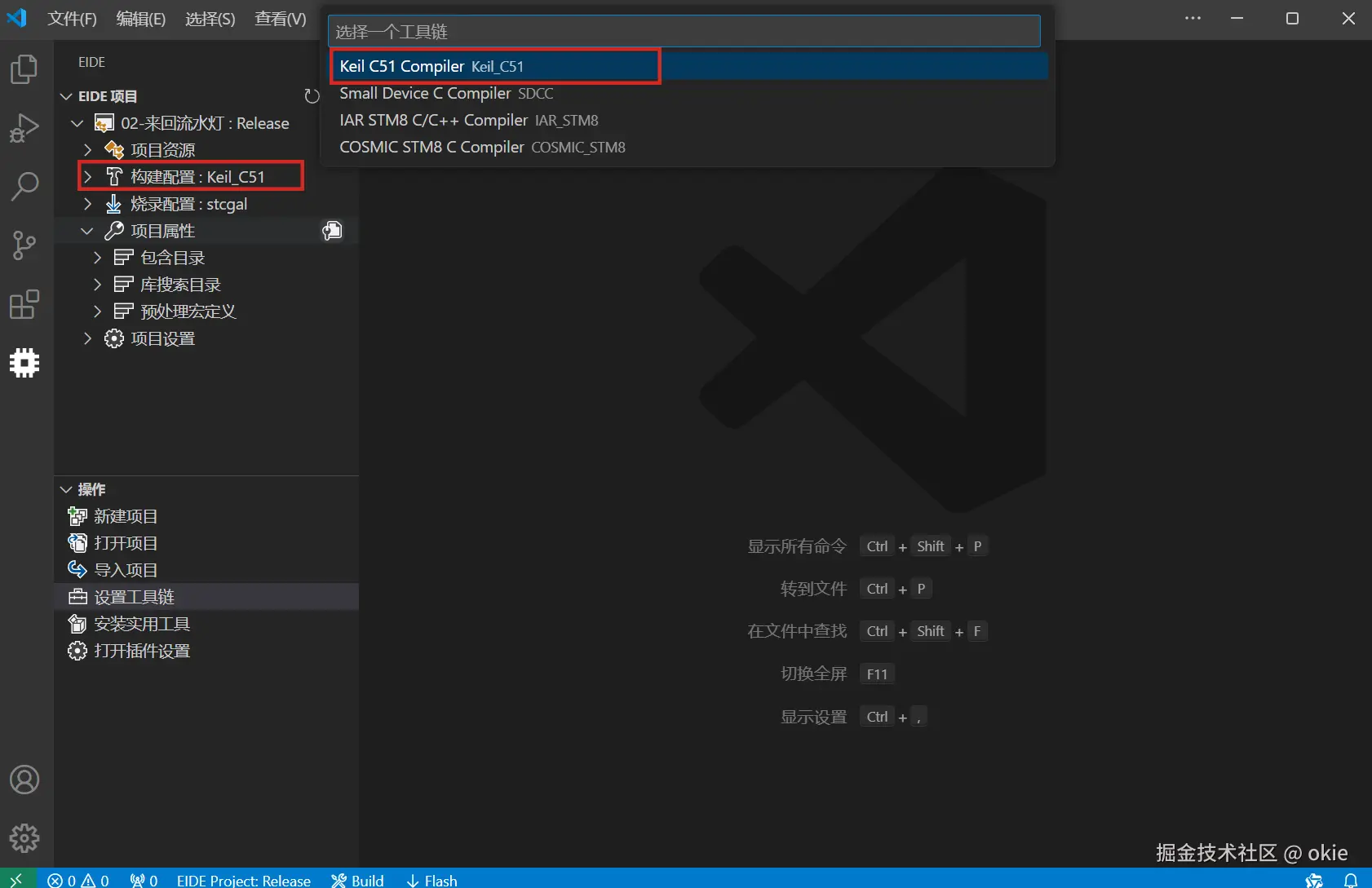Click the icon button beside 项目属性

pos(332,231)
